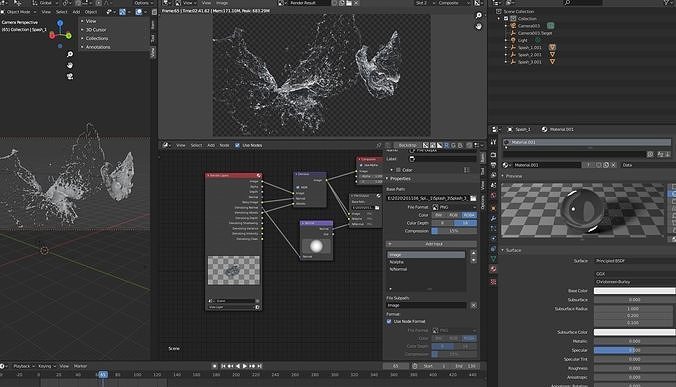Click the viewport pan hand icon
Image resolution: width=676 pixels, height=387 pixels.
[x=70, y=65]
